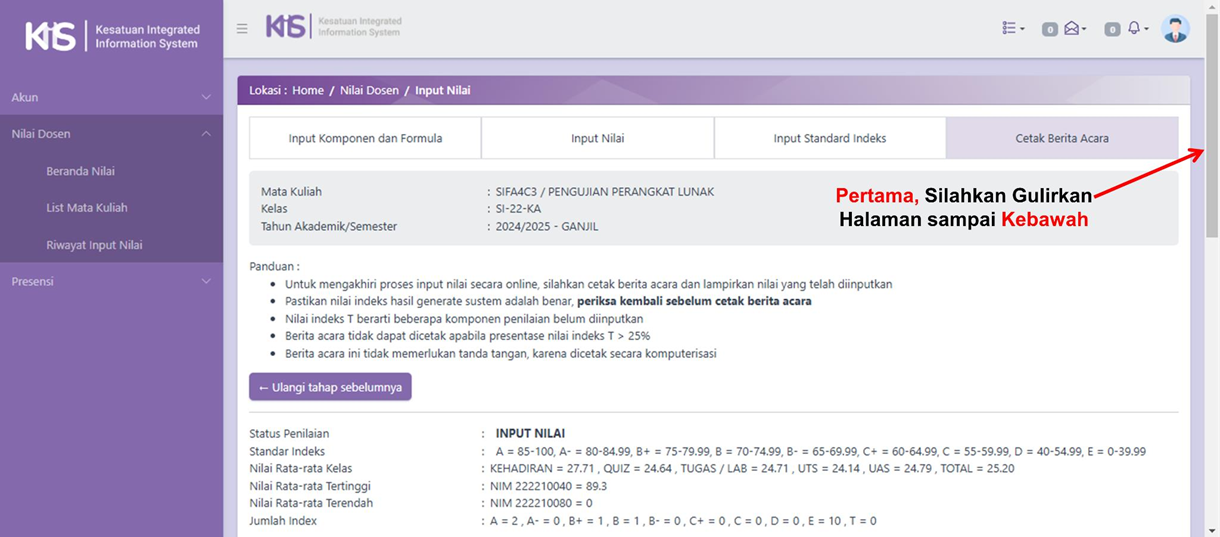The width and height of the screenshot is (1220, 537).
Task: Click the user avatar profile picture
Action: pos(1175,29)
